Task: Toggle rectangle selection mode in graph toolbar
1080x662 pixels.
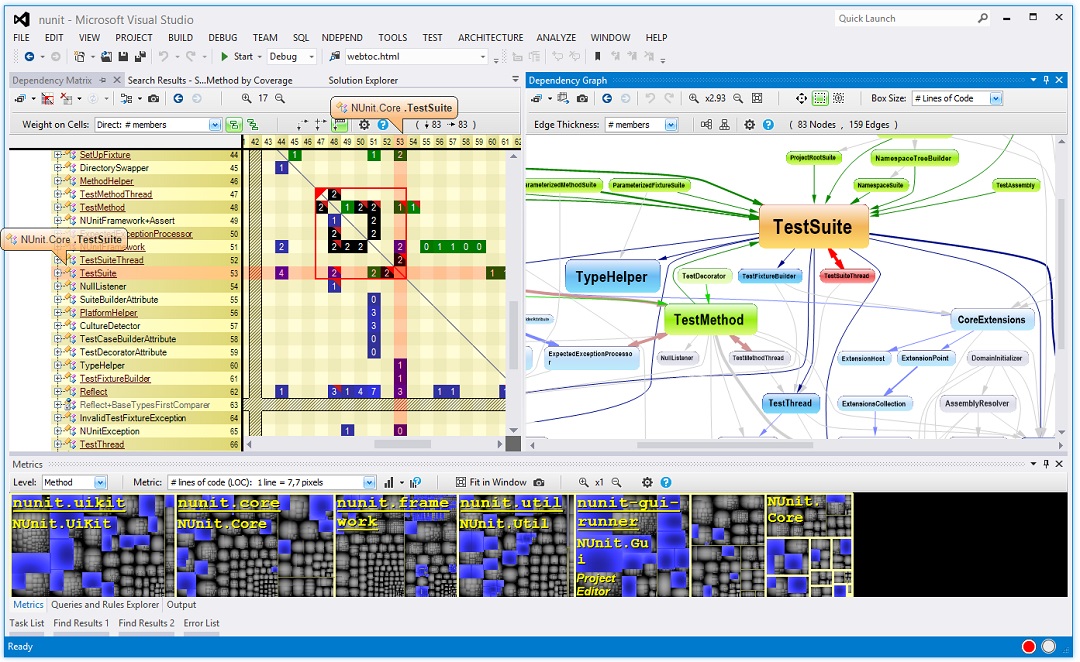Action: pyautogui.click(x=820, y=99)
